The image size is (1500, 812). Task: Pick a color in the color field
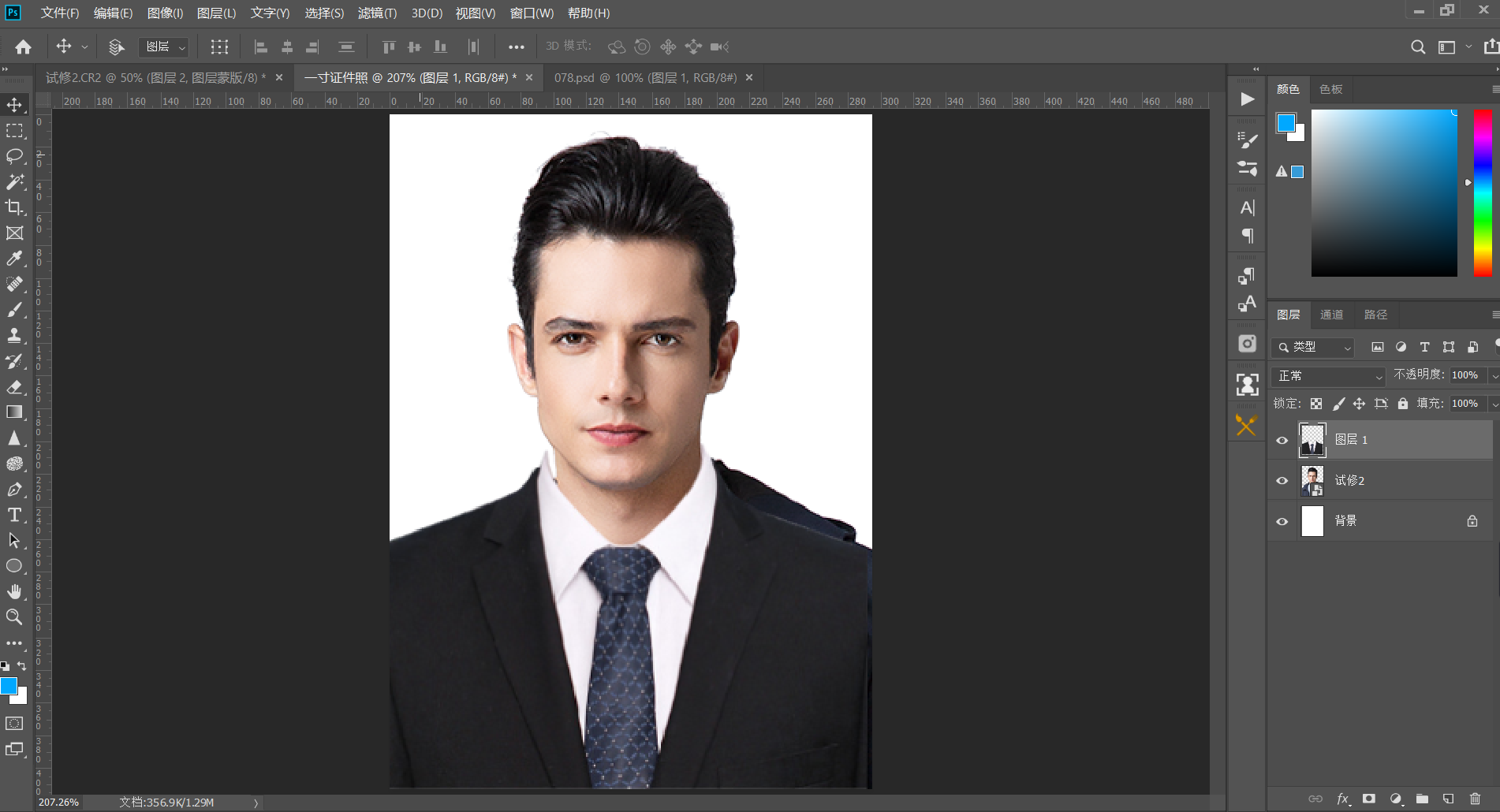[1384, 193]
